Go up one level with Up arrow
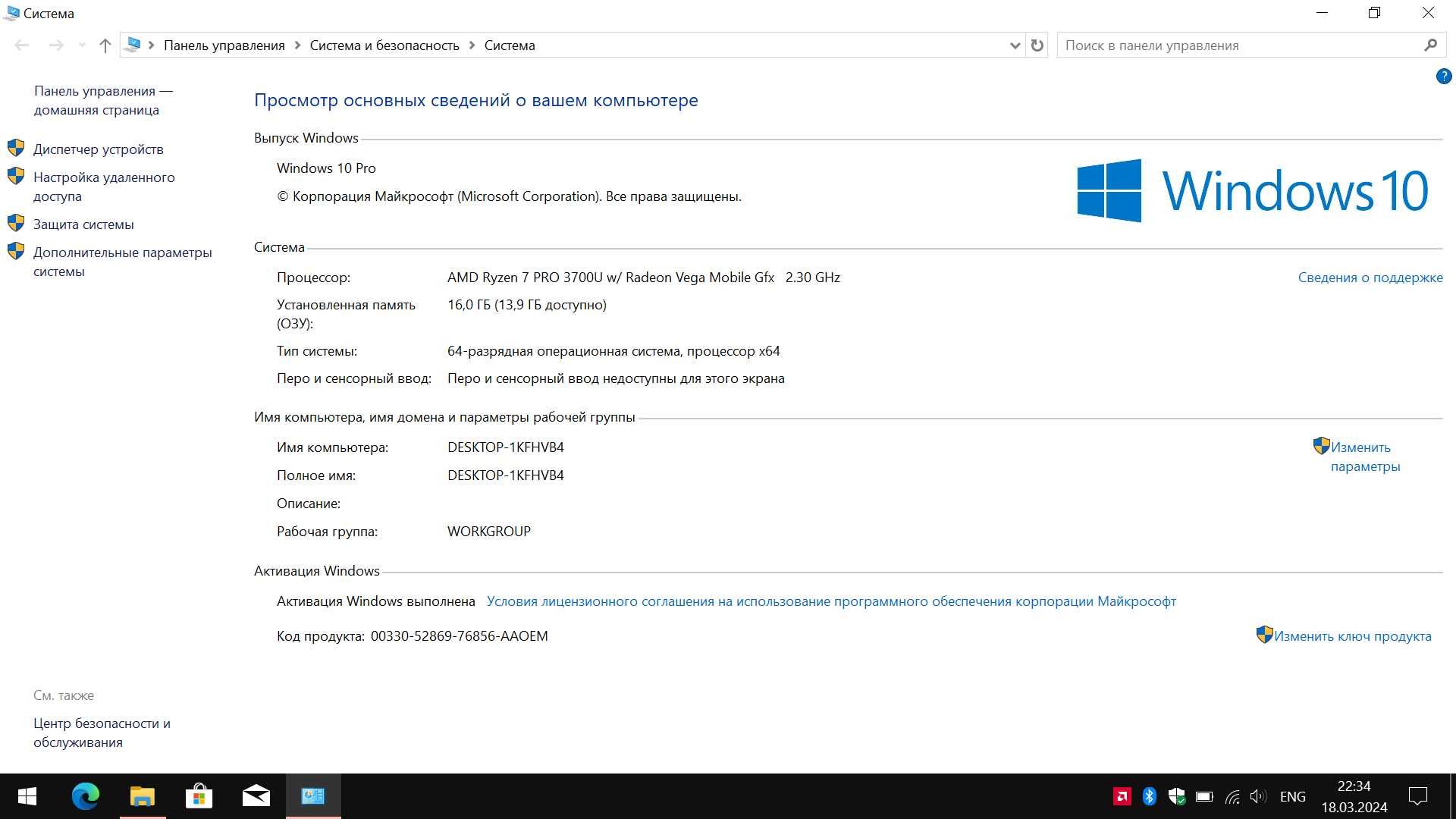Screen dimensions: 1456x819 105,45
